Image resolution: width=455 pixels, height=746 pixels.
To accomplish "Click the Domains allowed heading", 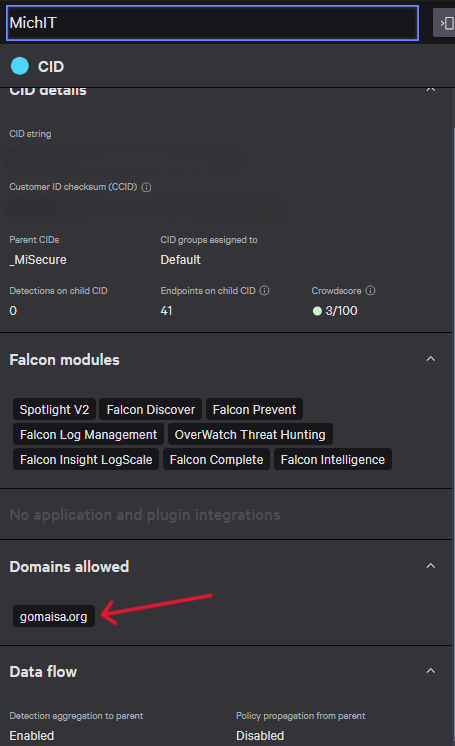I will click(69, 567).
